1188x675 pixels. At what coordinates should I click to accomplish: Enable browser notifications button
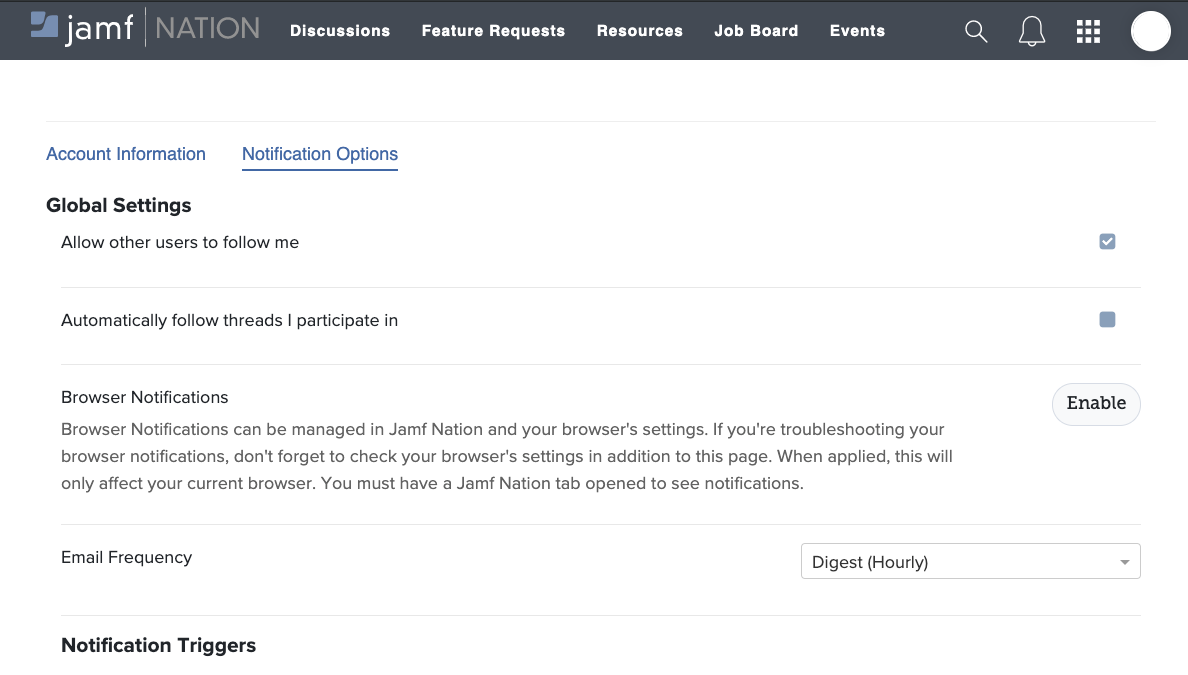coord(1096,404)
